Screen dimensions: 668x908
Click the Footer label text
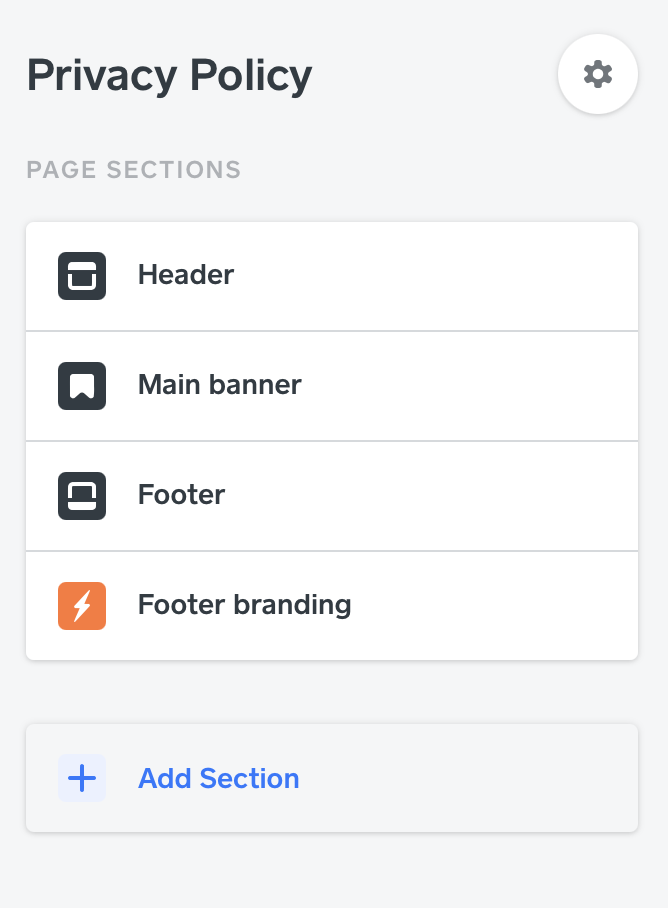(181, 496)
